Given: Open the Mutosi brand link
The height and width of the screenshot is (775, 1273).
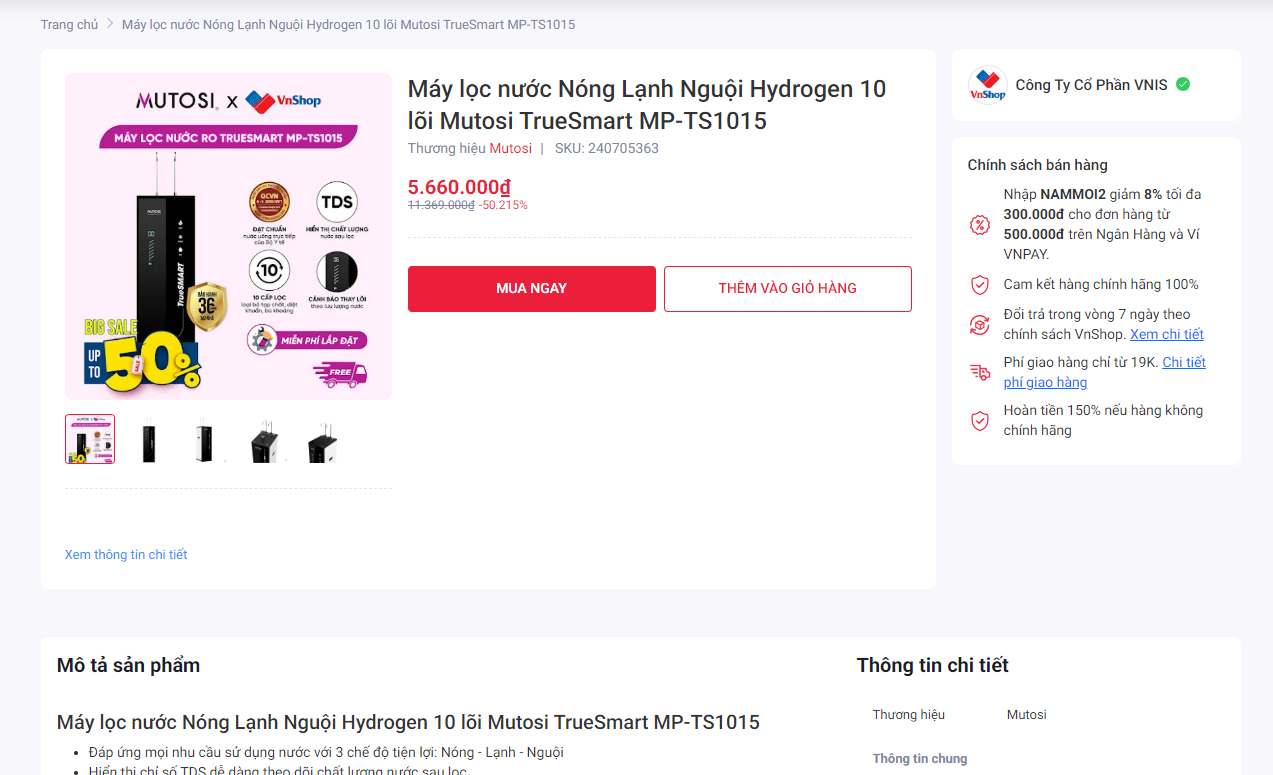Looking at the screenshot, I should pos(510,148).
